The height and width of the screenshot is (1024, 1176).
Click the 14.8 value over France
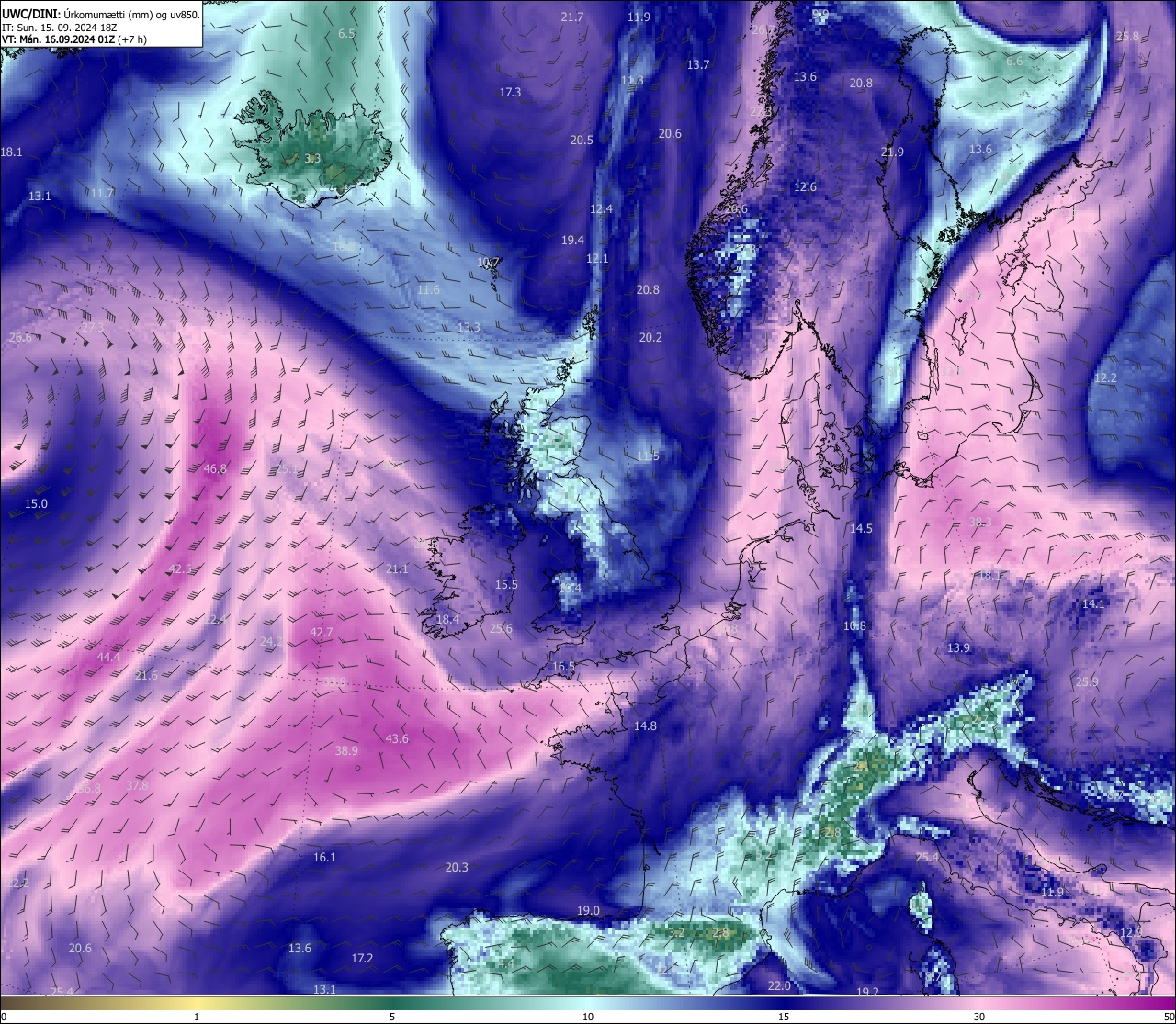(645, 726)
